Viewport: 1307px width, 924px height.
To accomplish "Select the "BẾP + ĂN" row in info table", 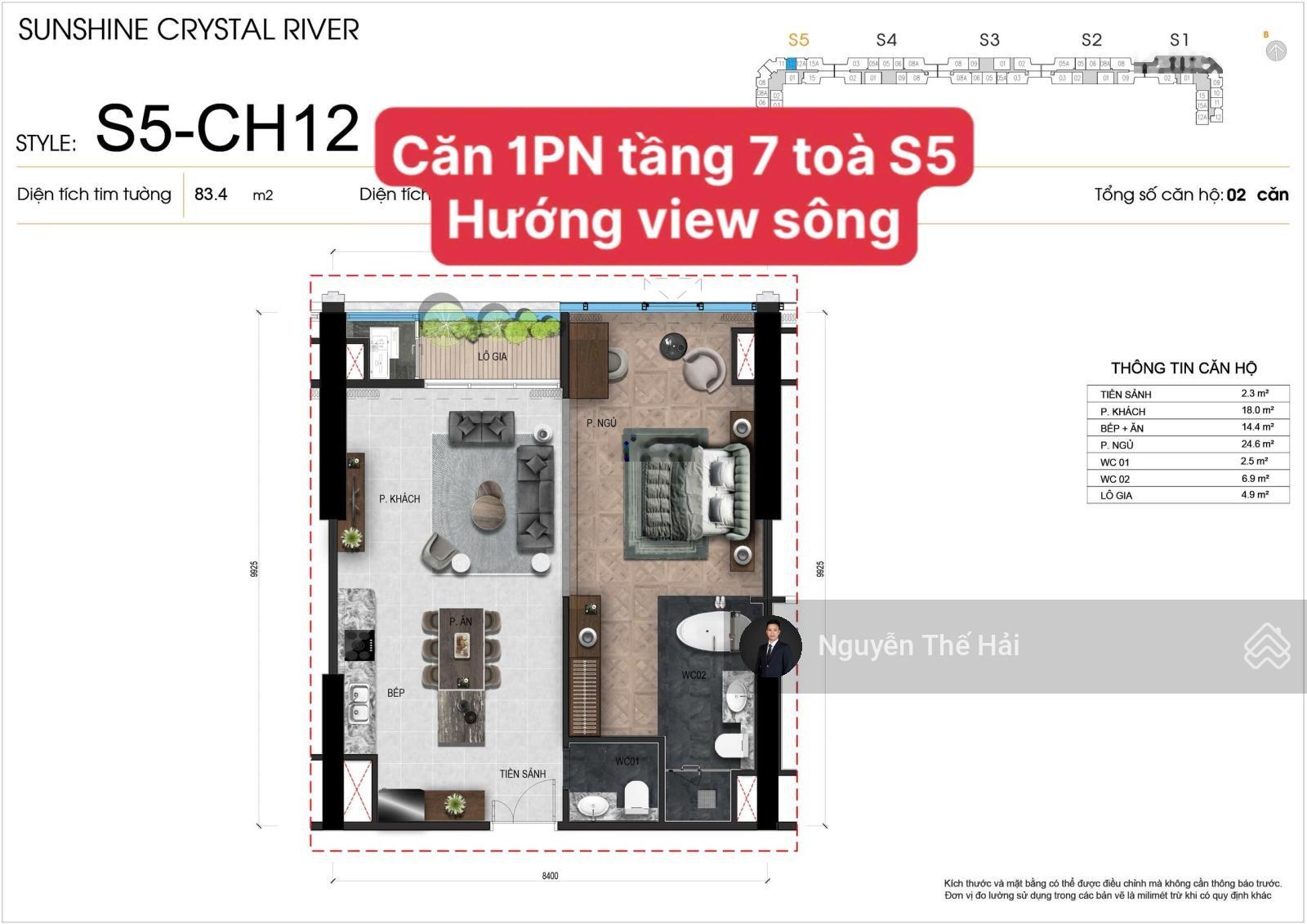I will 1189,428.
